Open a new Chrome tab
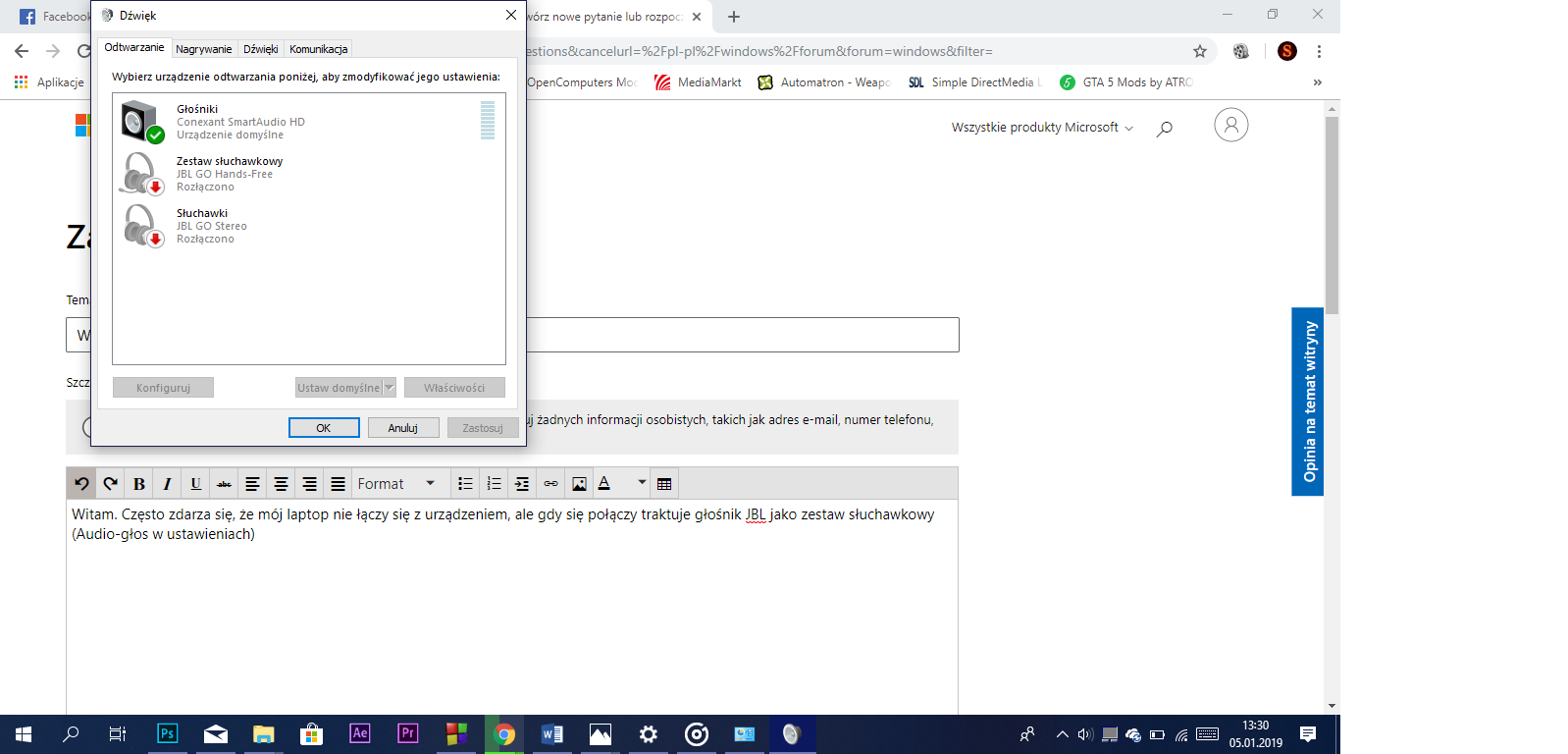This screenshot has width=1568, height=754. pos(733,17)
